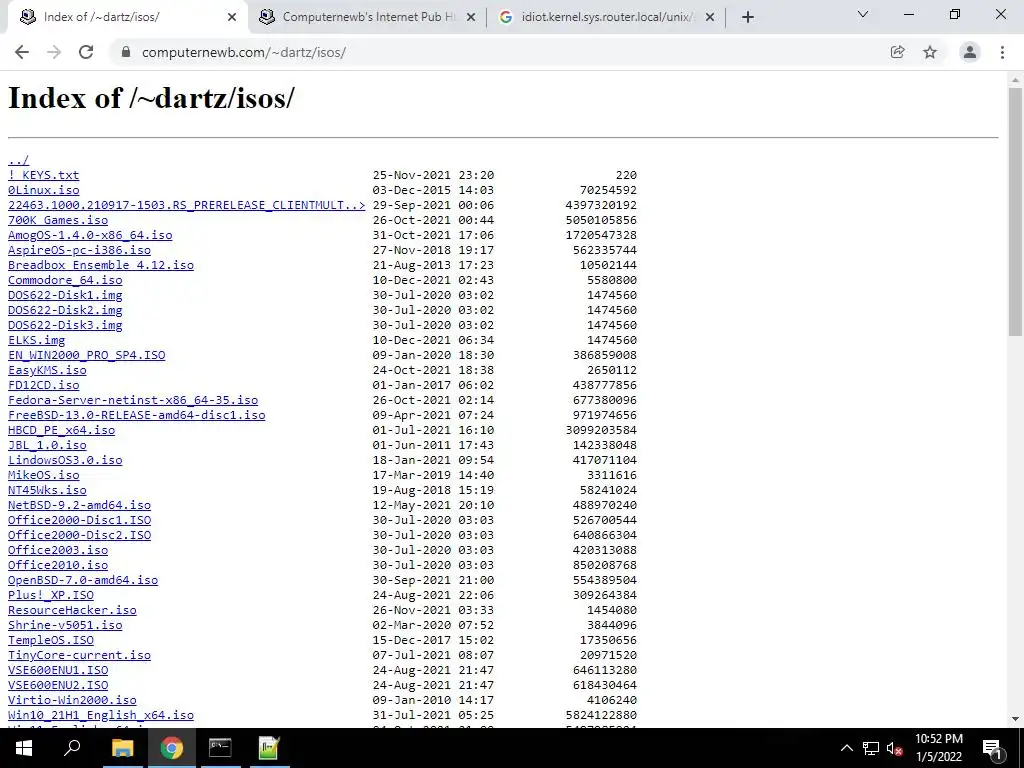1024x768 pixels.
Task: Click the muted volume tray icon
Action: (x=894, y=748)
